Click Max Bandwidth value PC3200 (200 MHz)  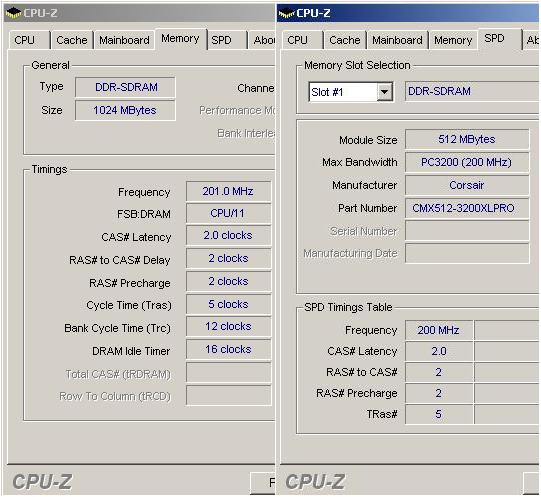coord(467,162)
